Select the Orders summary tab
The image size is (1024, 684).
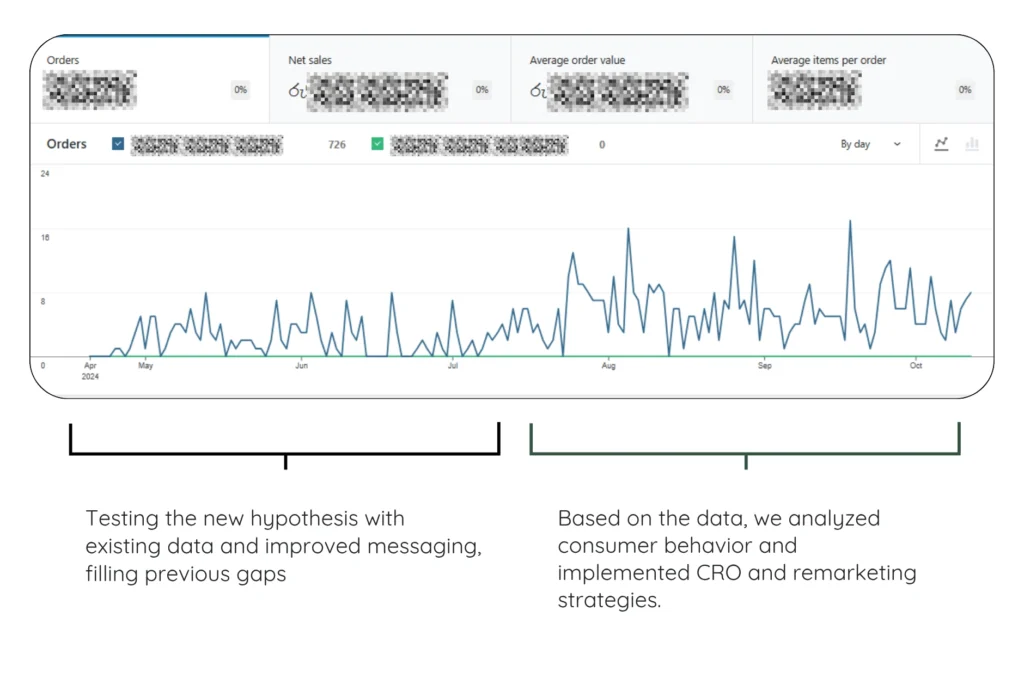tap(150, 80)
